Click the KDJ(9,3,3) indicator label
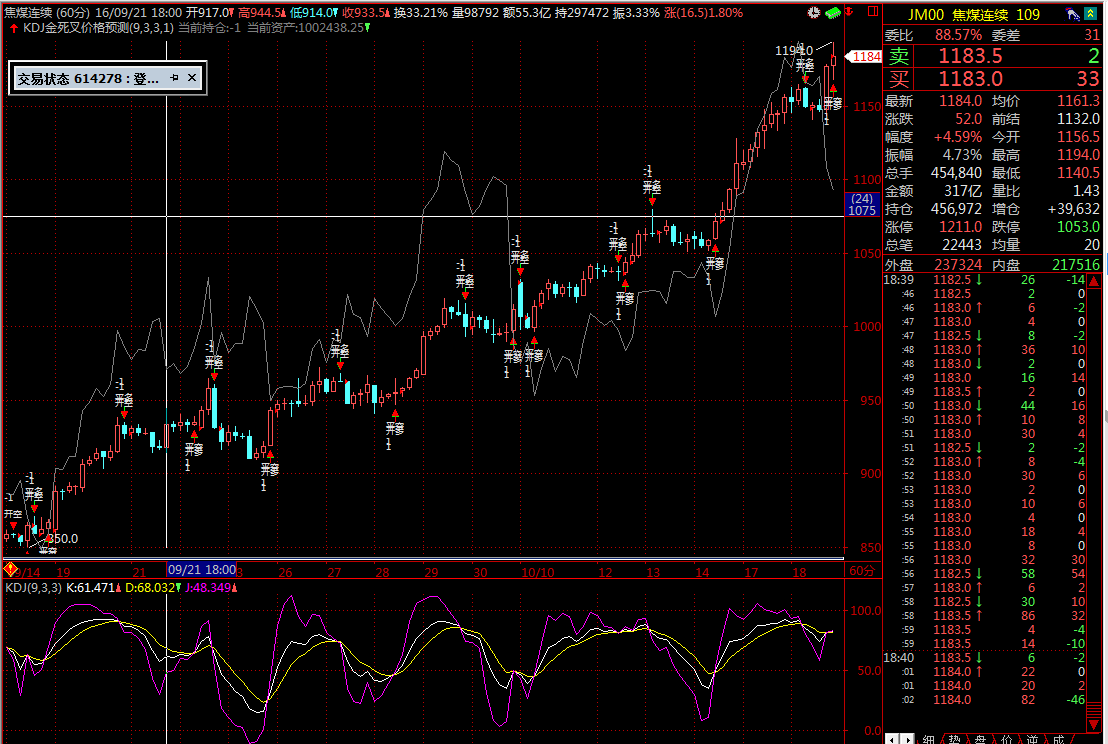This screenshot has height=744, width=1108. (x=34, y=587)
